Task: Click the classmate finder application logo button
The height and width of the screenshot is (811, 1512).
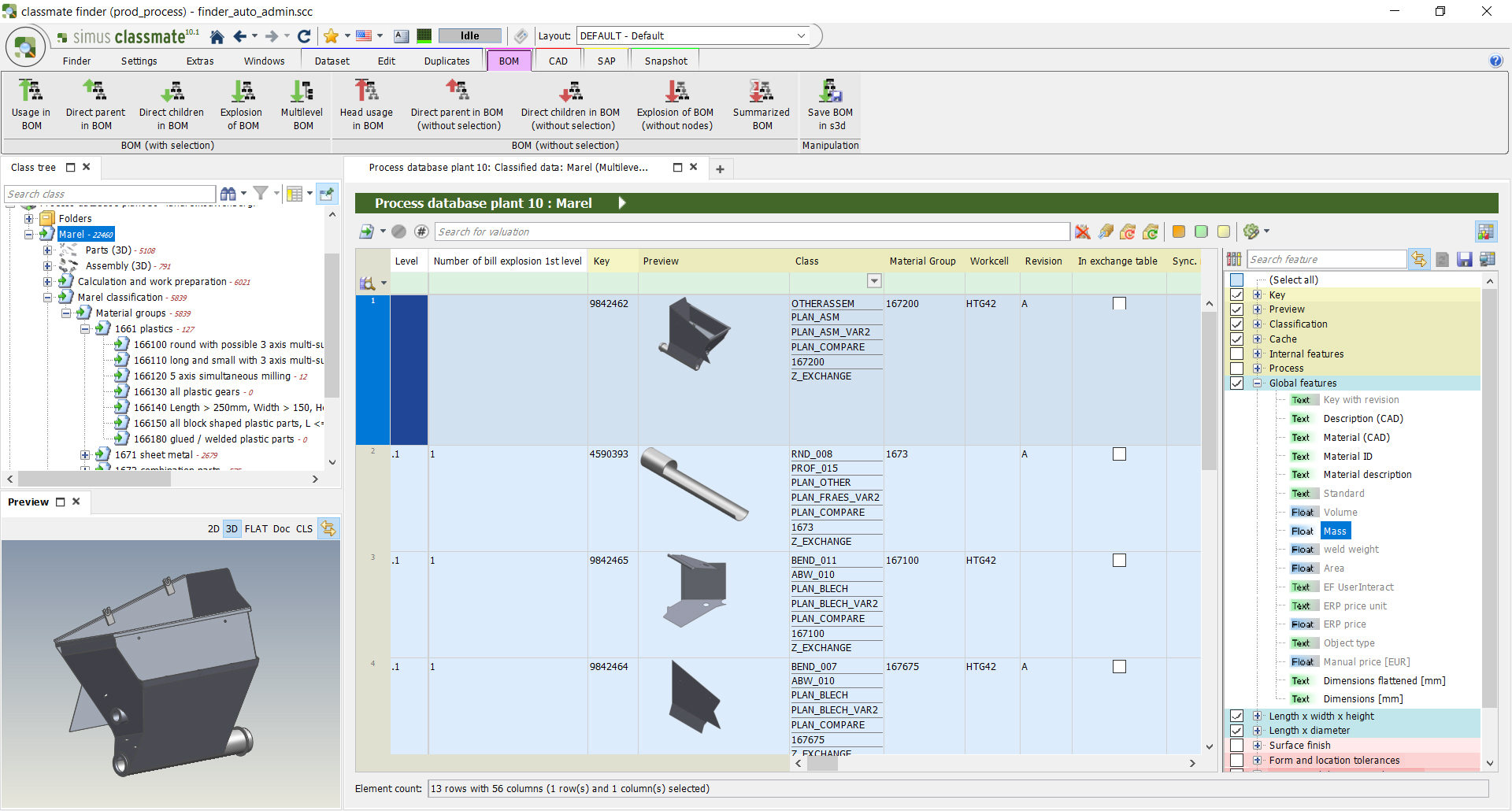Action: [25, 47]
